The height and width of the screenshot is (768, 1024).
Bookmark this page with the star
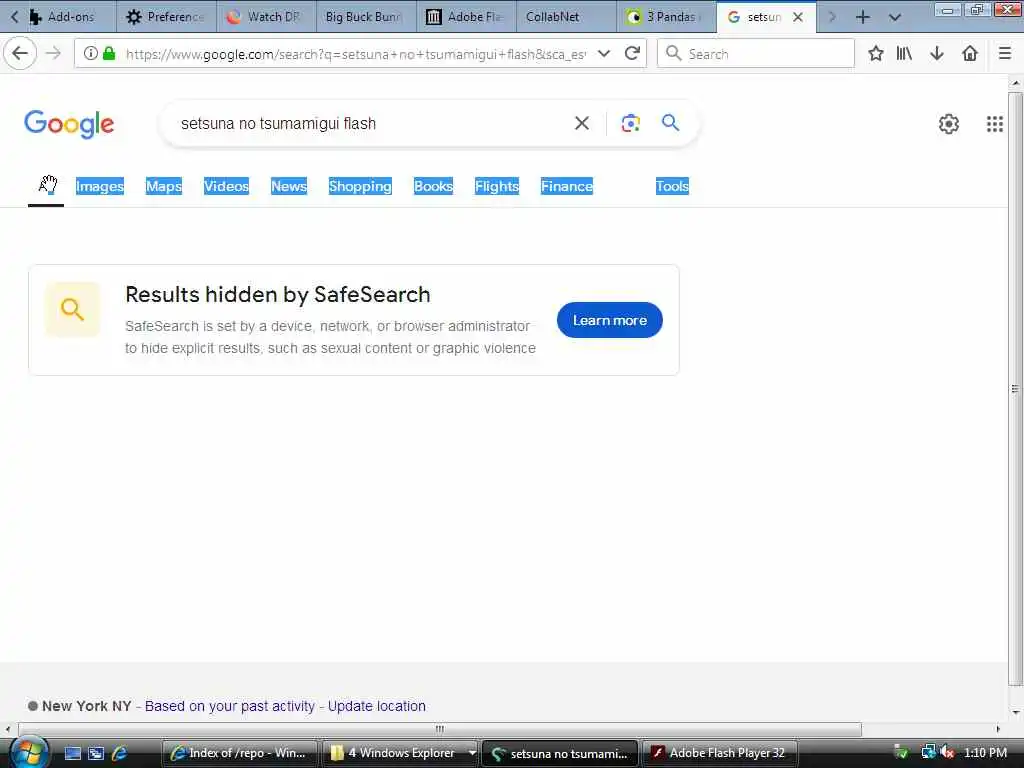pyautogui.click(x=876, y=54)
